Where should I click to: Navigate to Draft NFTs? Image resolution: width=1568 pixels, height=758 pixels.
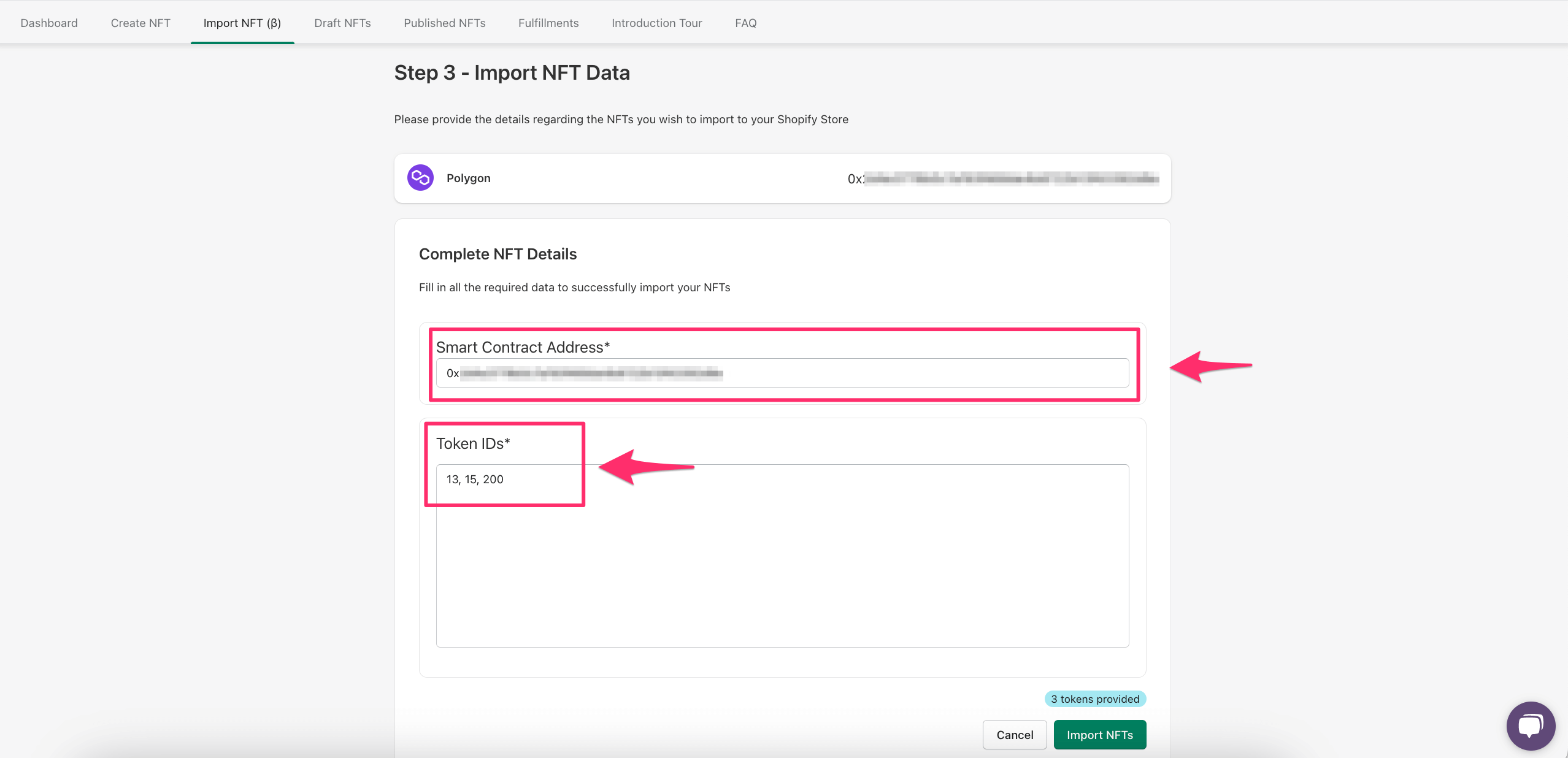coord(342,23)
